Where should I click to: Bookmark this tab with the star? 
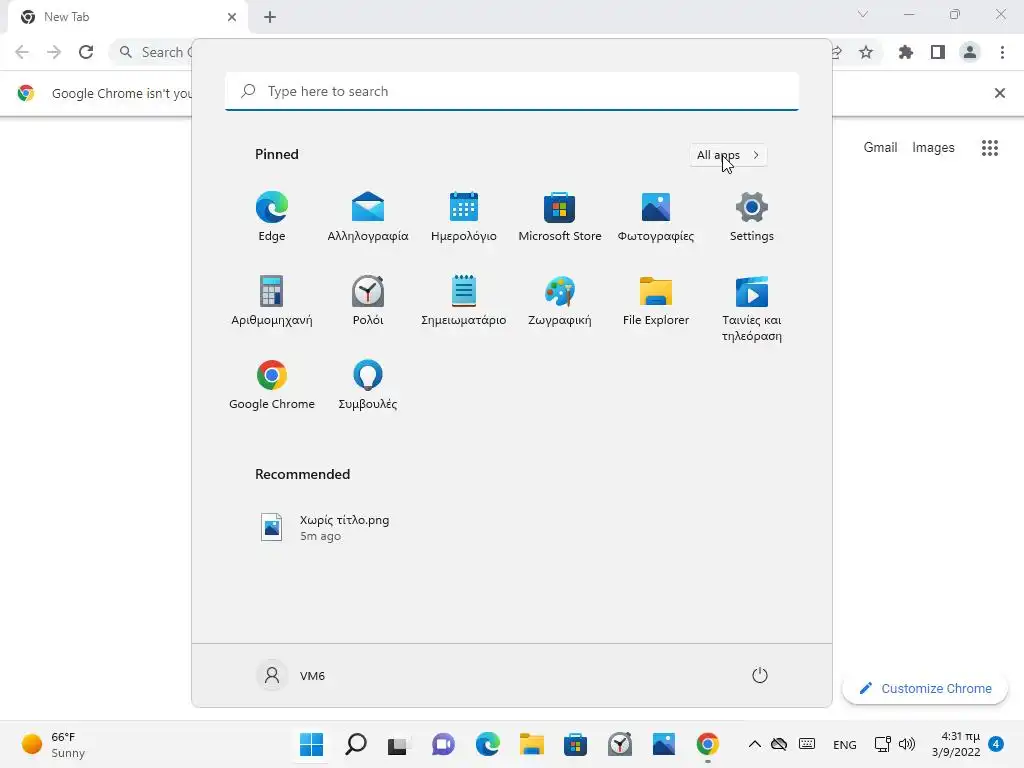[x=866, y=52]
